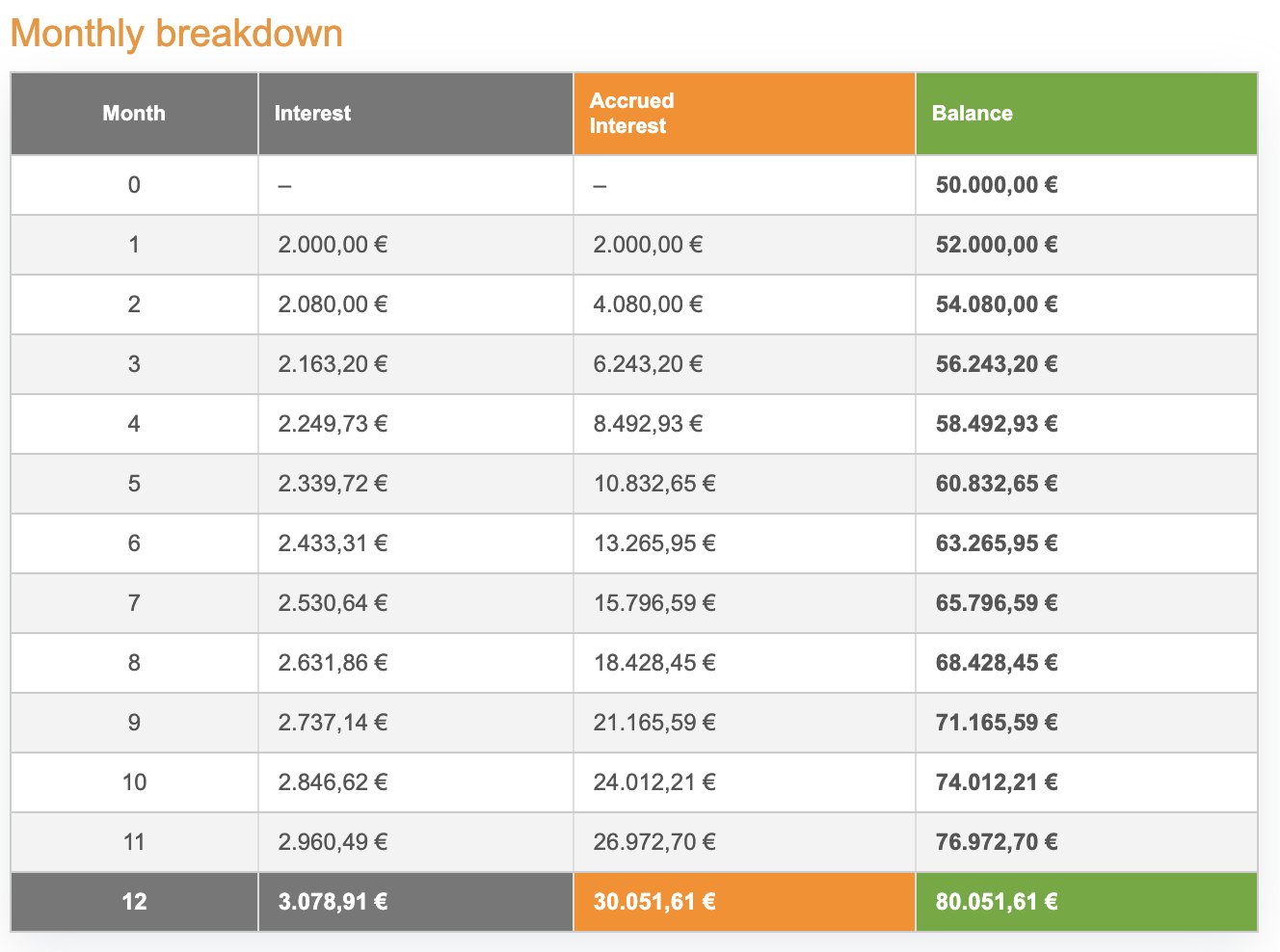The image size is (1280, 952).
Task: Click the accrued interest 21.165,59 € cell
Action: click(x=653, y=723)
